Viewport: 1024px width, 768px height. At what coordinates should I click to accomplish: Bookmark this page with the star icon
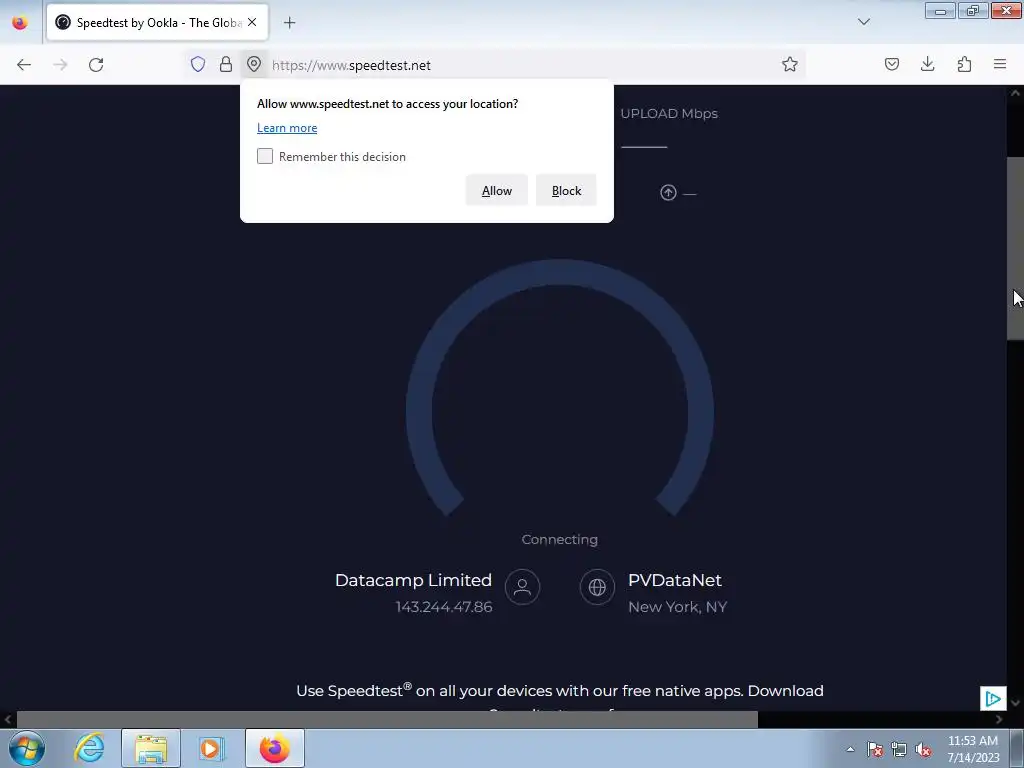click(x=790, y=64)
